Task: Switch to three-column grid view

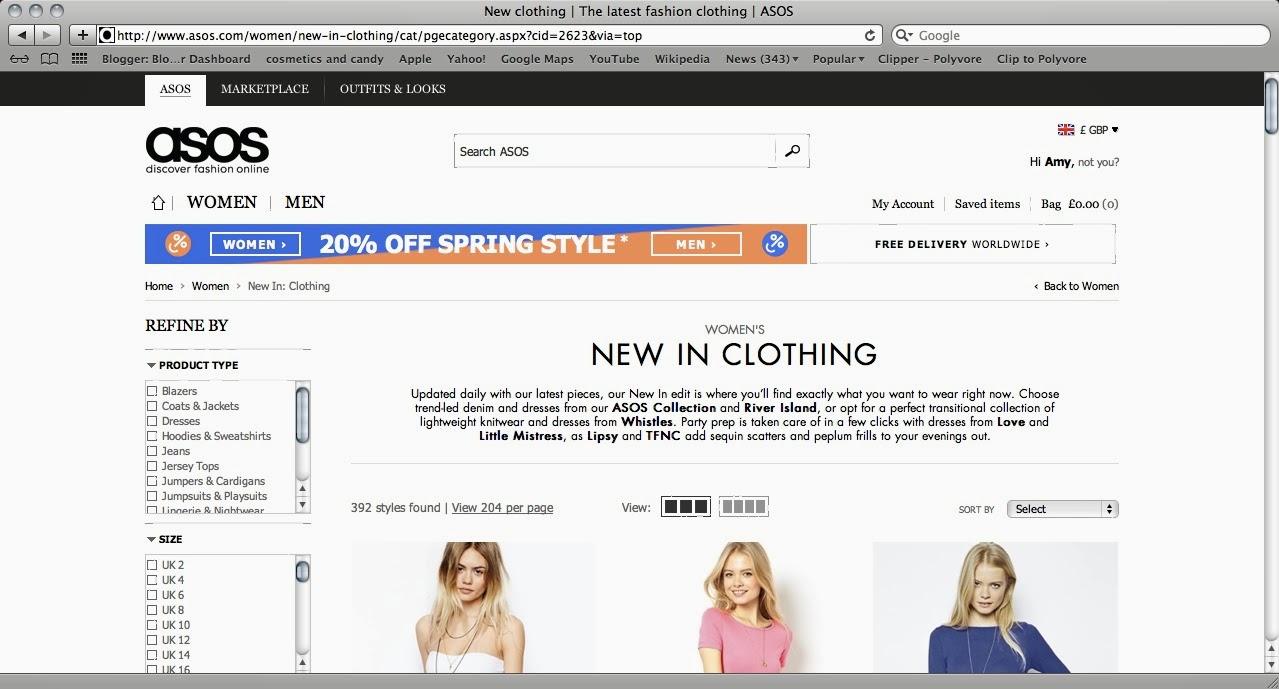Action: point(686,507)
